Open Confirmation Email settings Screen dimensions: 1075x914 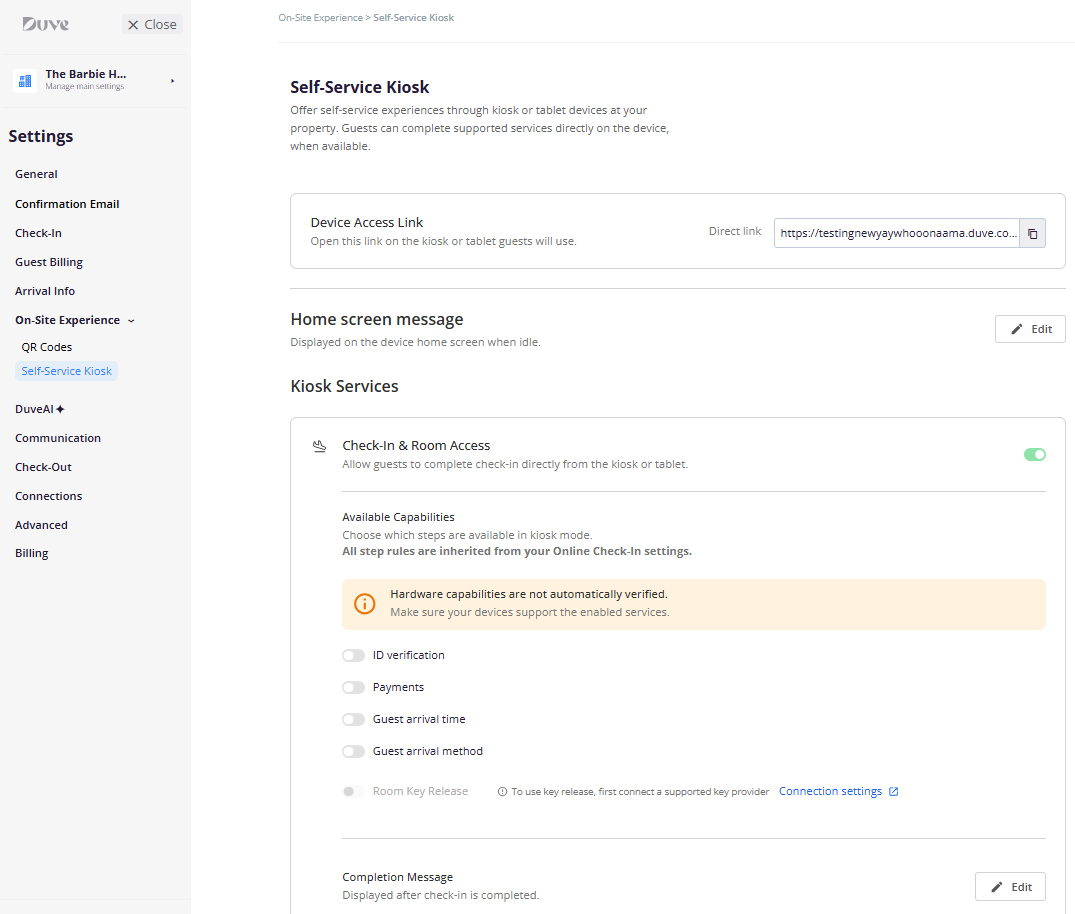(67, 204)
